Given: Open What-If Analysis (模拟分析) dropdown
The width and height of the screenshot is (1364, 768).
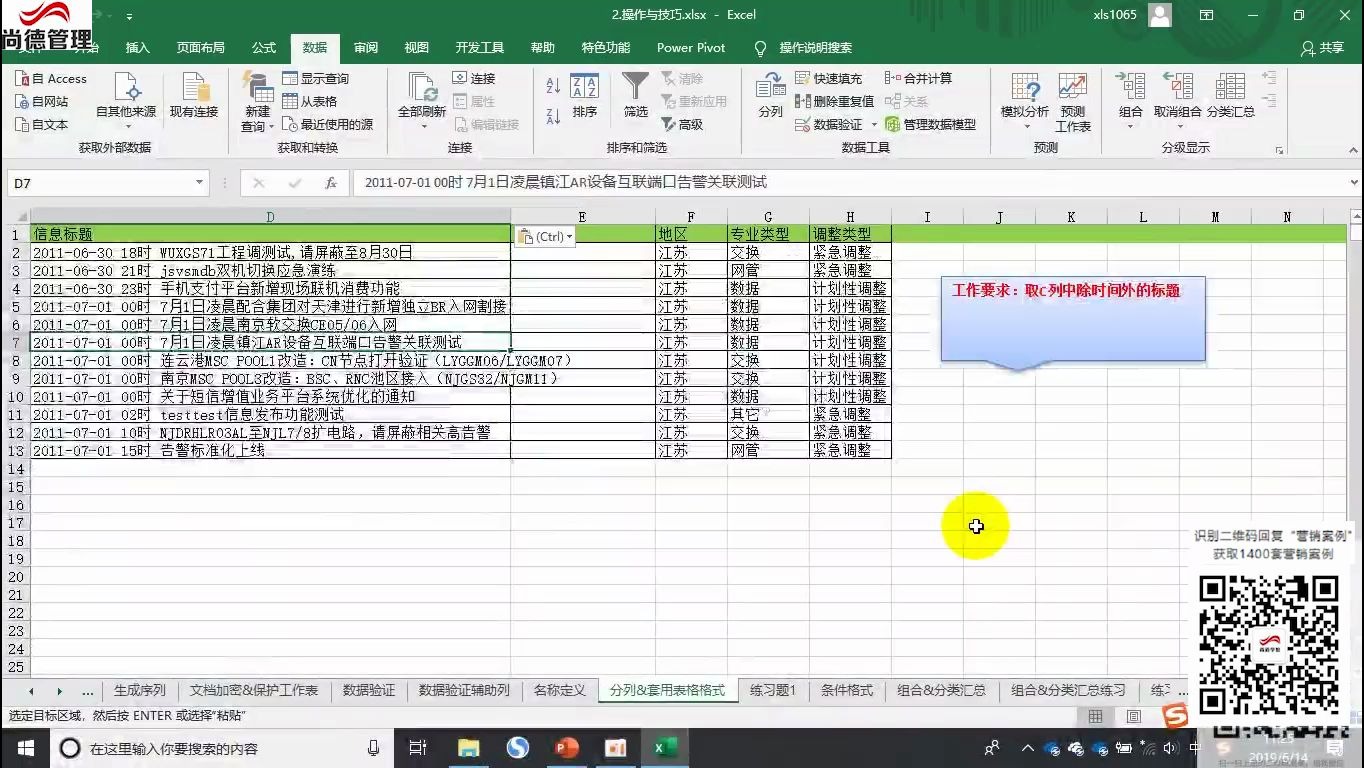Looking at the screenshot, I should click(x=1025, y=102).
